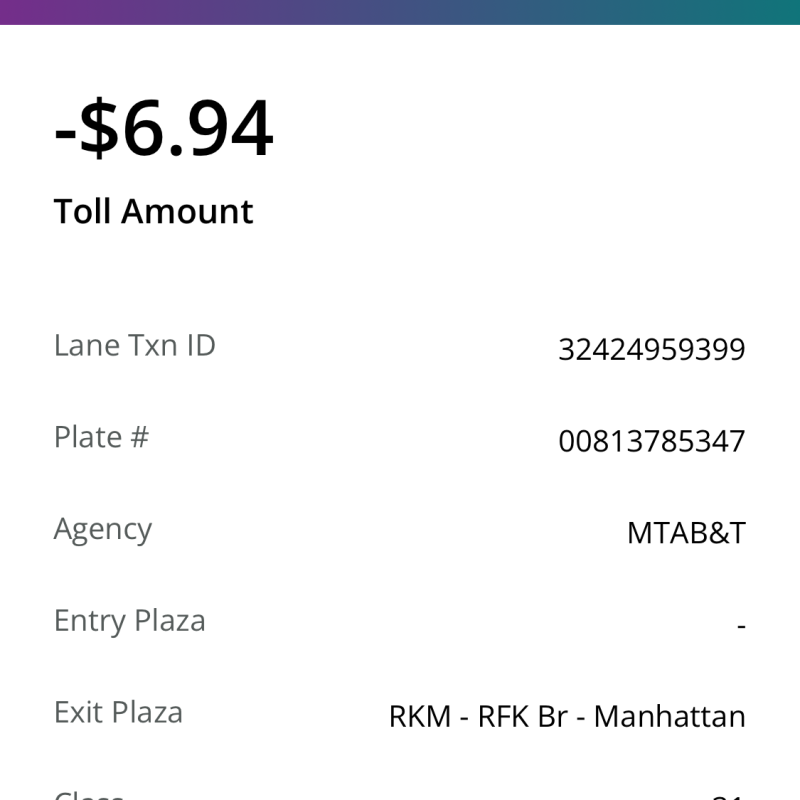The width and height of the screenshot is (800, 800).
Task: Click the Plate # label
Action: 101,437
